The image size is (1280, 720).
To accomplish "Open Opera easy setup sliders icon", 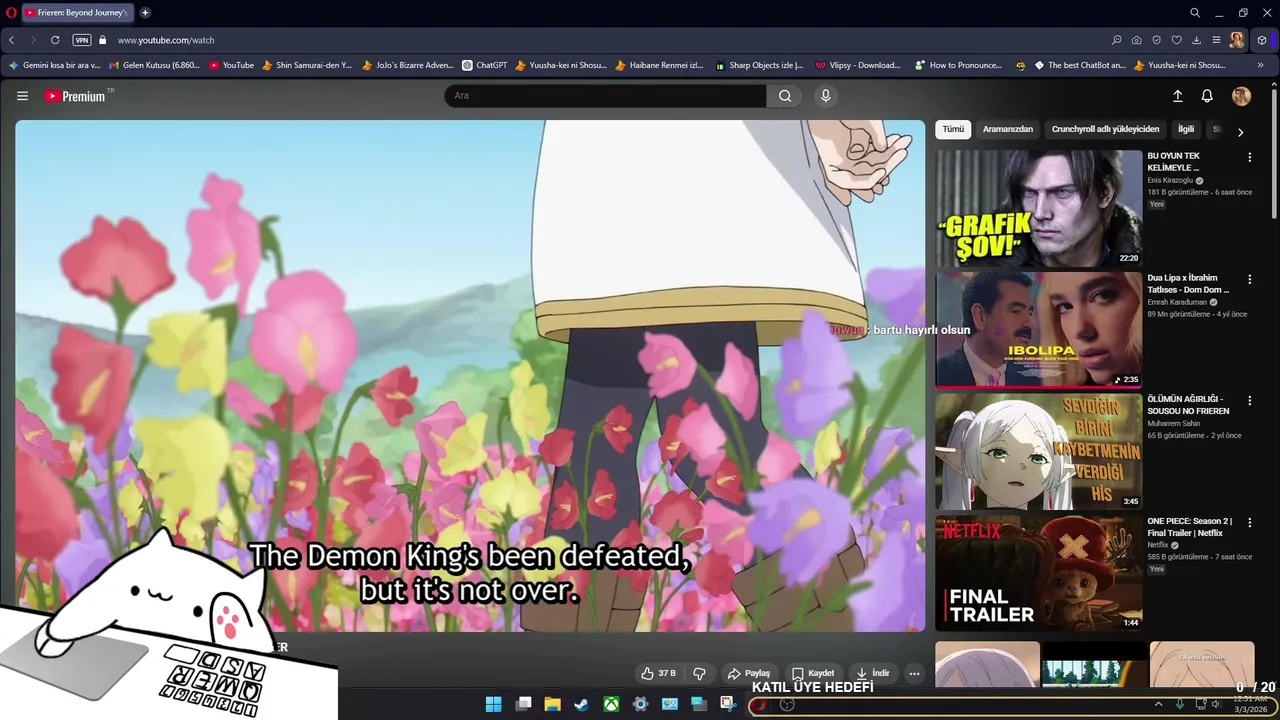I will [x=1217, y=40].
